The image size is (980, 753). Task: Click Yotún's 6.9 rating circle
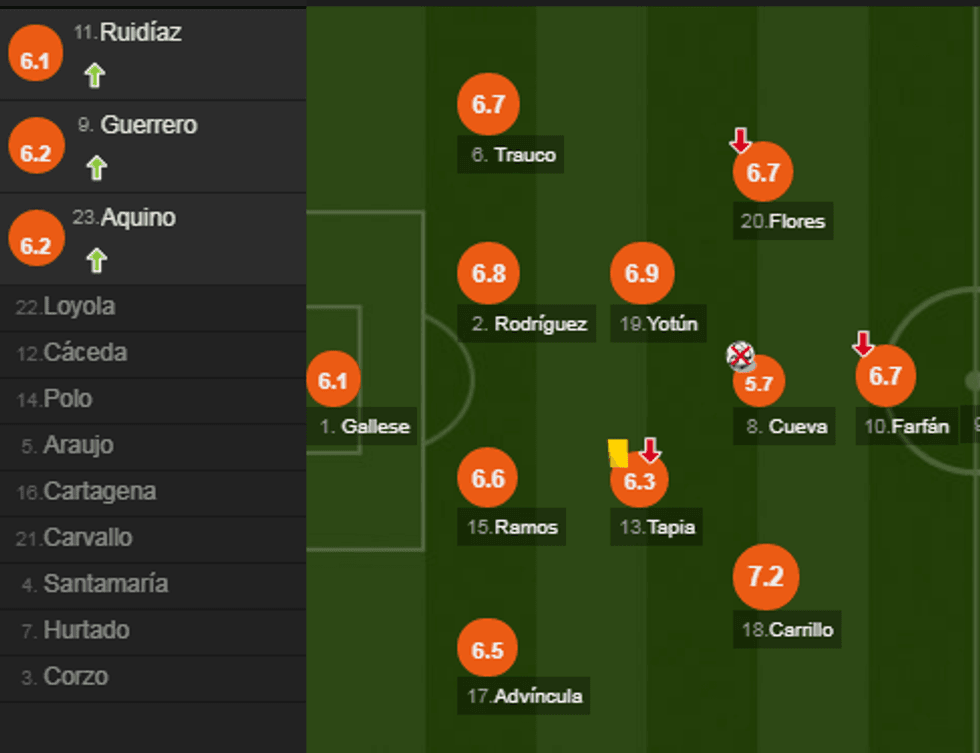click(x=642, y=273)
